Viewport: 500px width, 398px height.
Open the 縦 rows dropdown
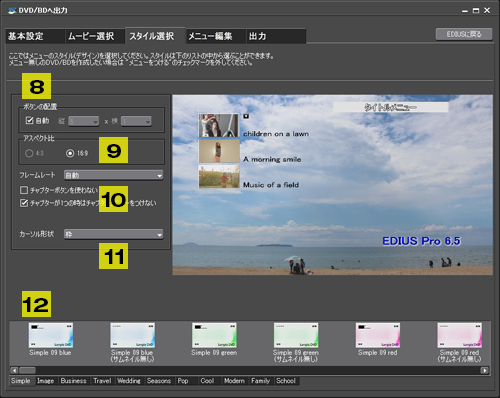84,121
